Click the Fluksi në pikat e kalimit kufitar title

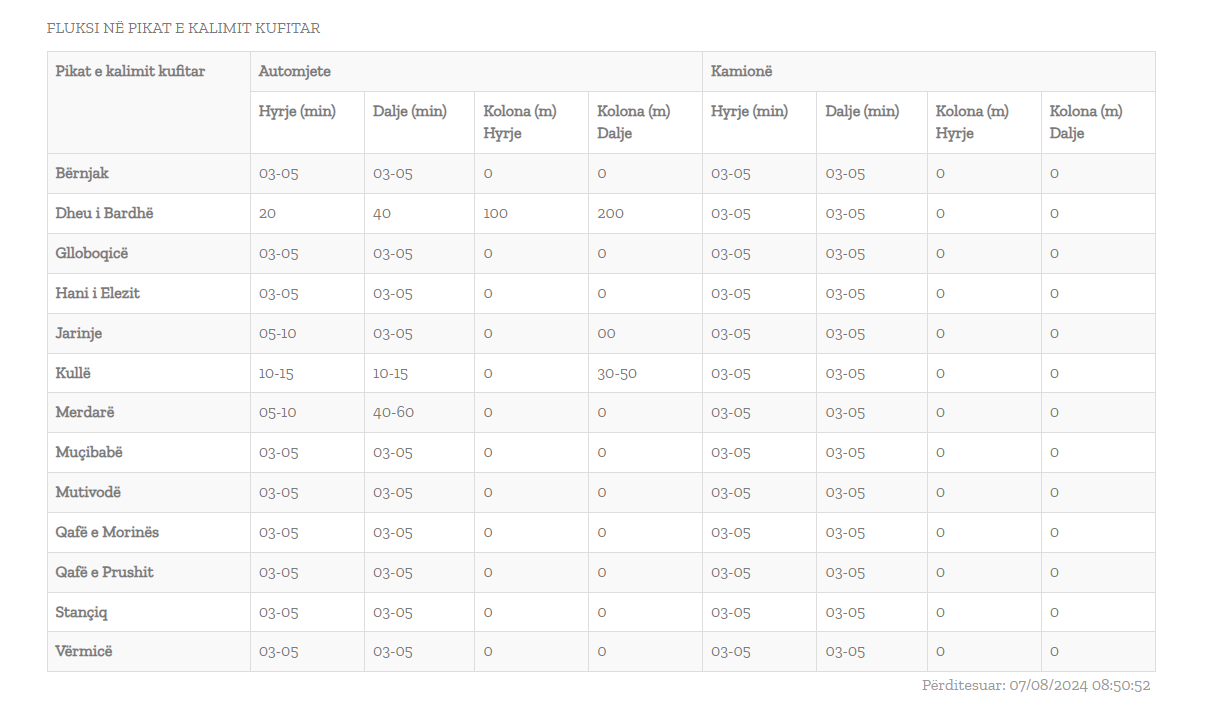[x=183, y=29]
